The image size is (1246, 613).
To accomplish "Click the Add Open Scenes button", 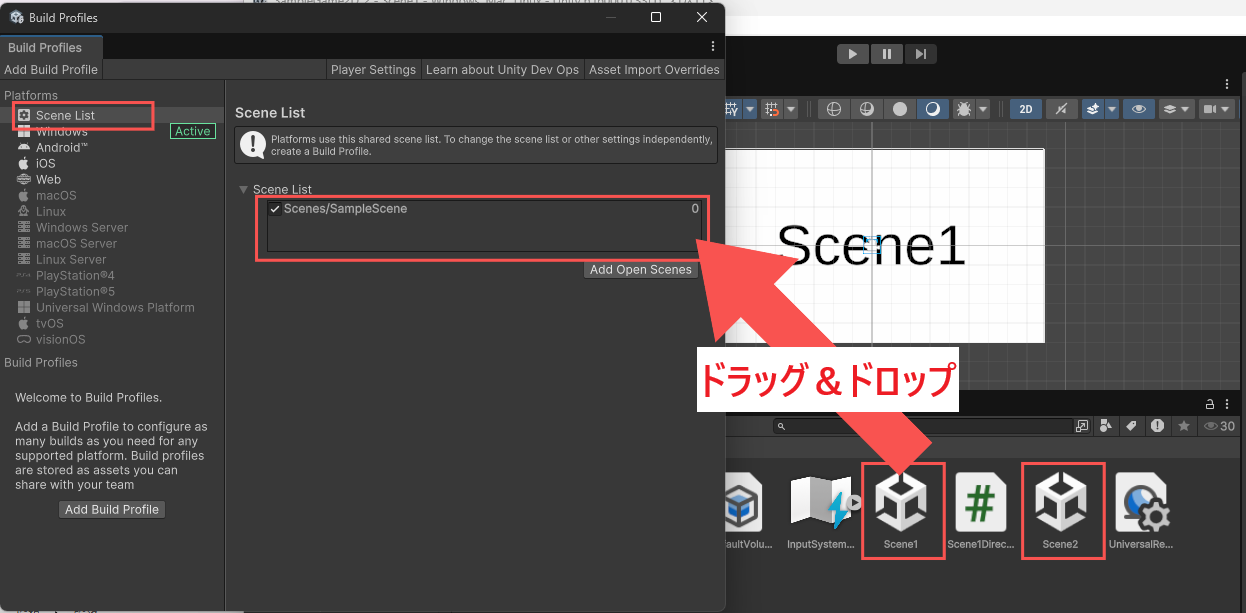I will pyautogui.click(x=640, y=269).
